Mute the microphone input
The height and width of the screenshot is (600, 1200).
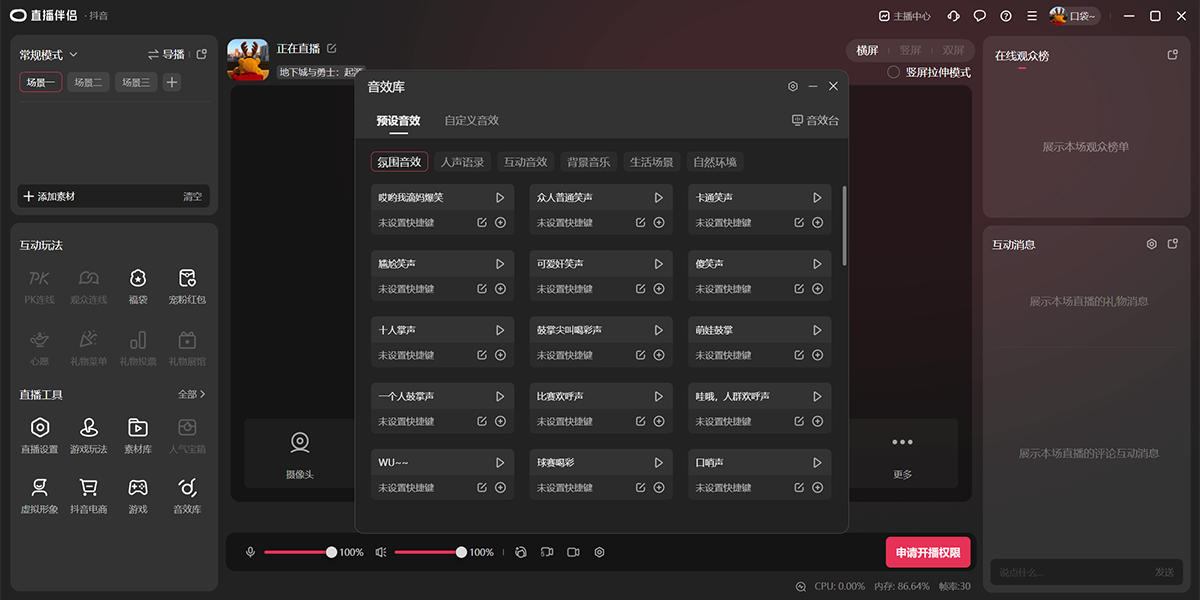pyautogui.click(x=249, y=551)
